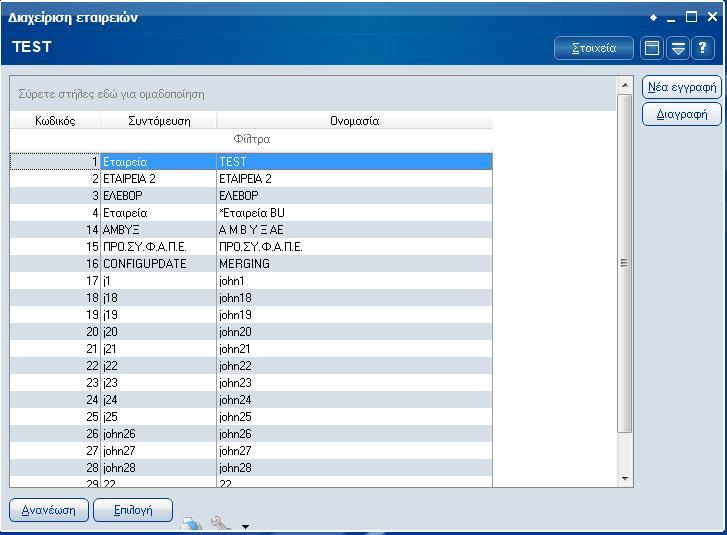Open the dropdown menu icon in header

click(x=678, y=48)
